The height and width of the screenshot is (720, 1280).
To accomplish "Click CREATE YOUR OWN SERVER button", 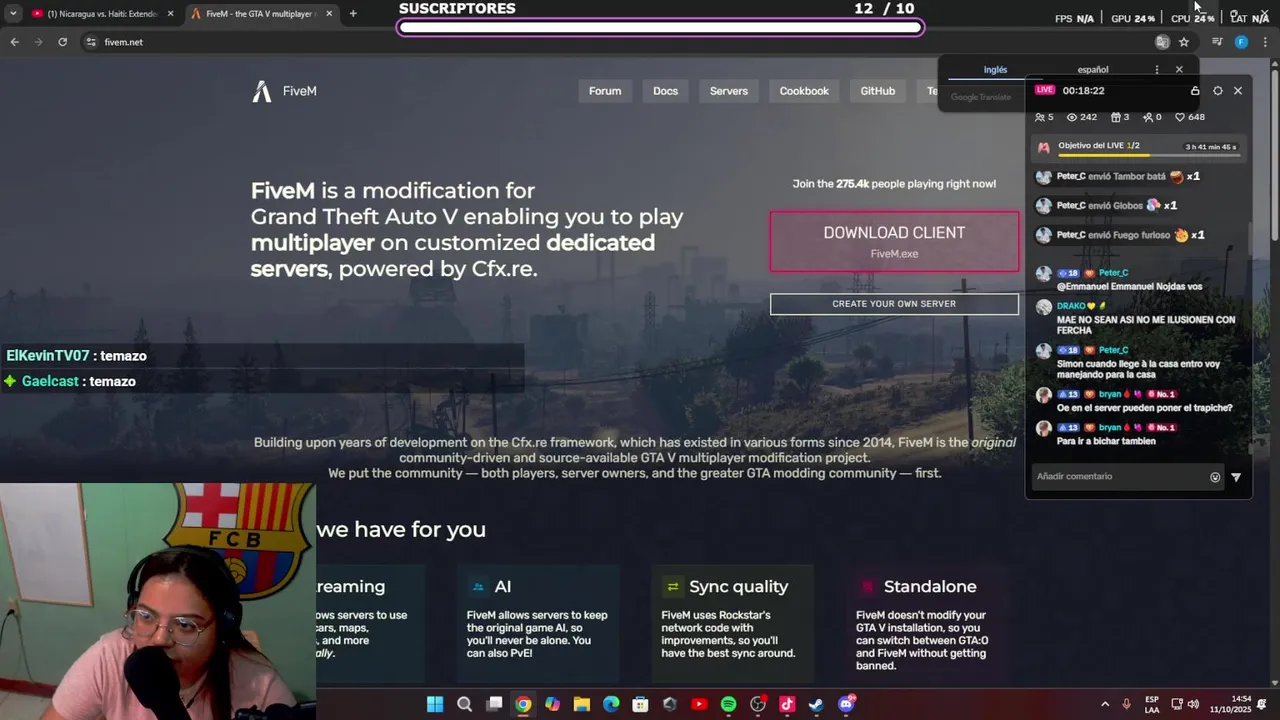I will [894, 304].
